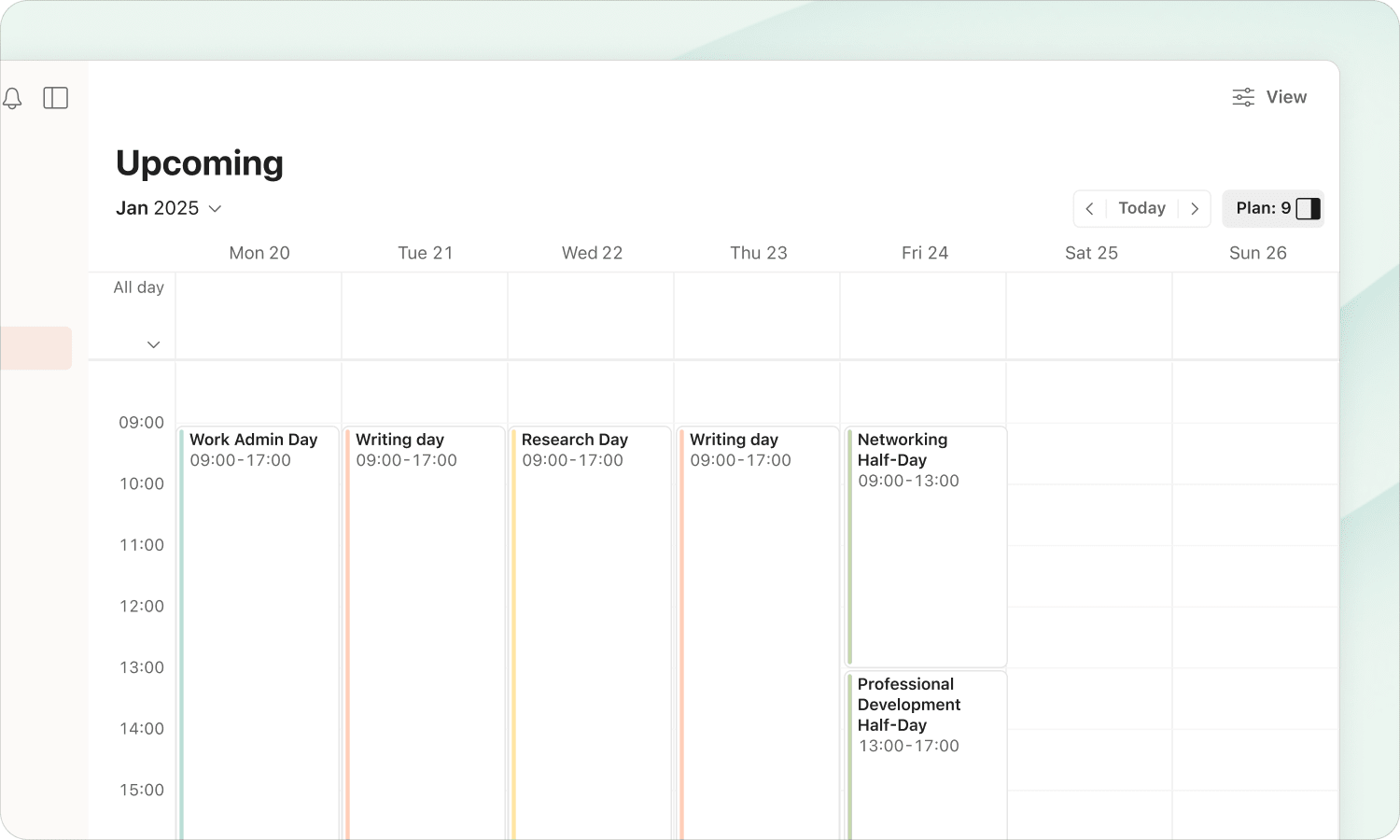Go to previous week arrow

[1089, 208]
